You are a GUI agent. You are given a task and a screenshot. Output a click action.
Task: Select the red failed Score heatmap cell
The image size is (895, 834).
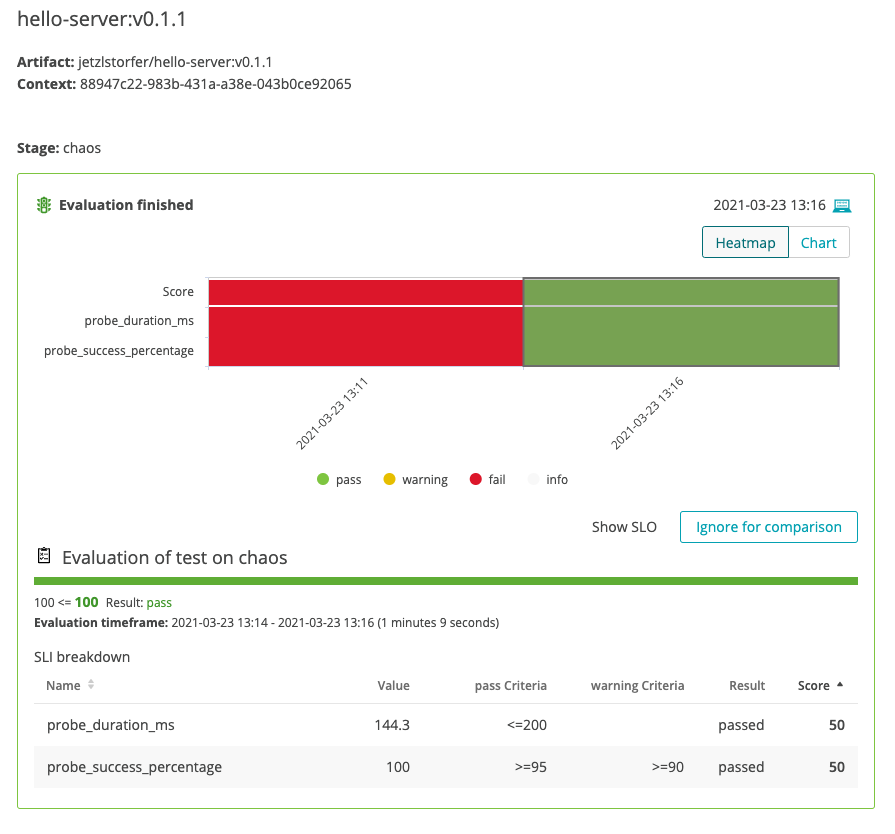[366, 292]
